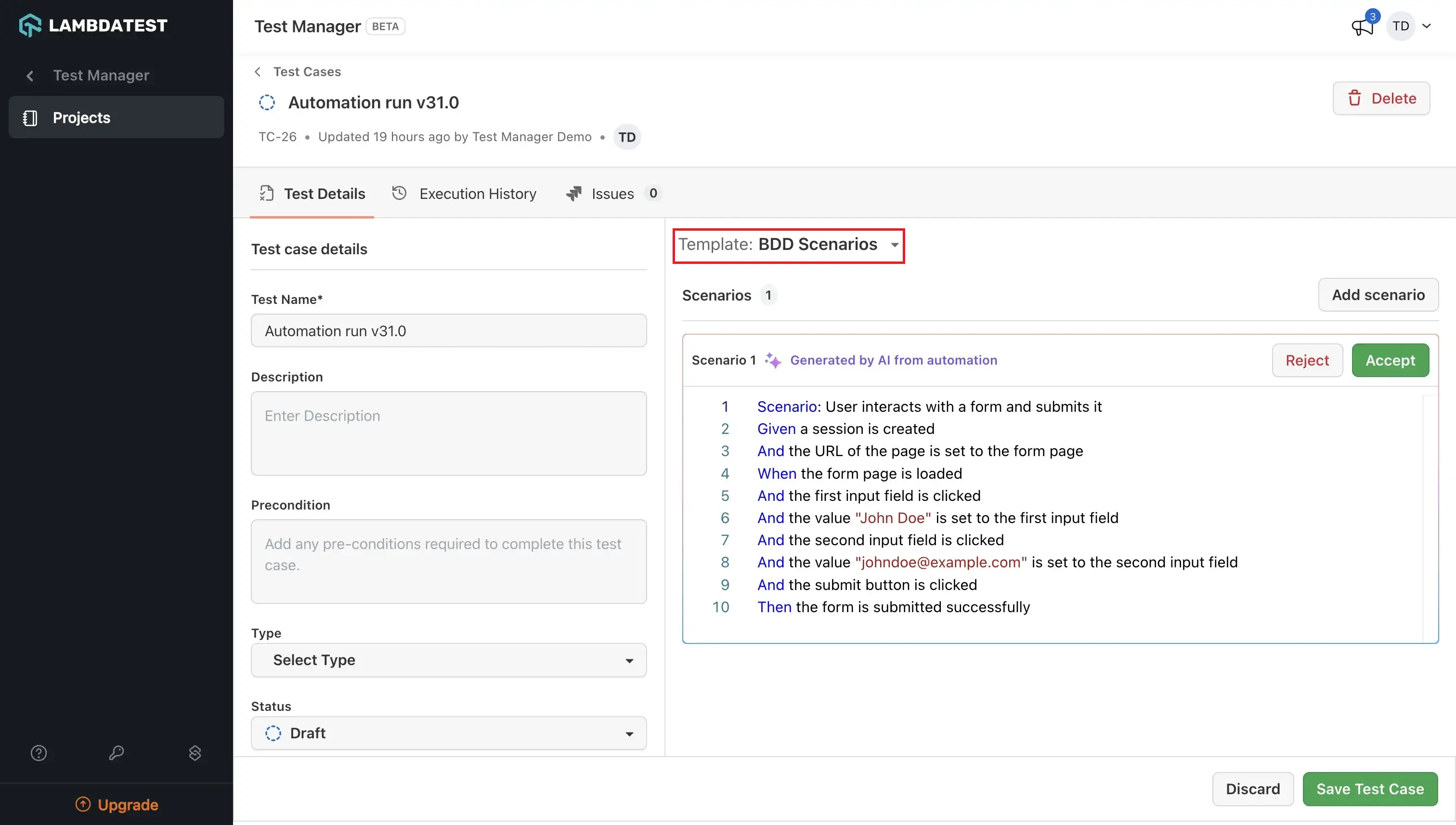Viewport: 1456px width, 825px height.
Task: Open the help question-mark icon
Action: 39,753
